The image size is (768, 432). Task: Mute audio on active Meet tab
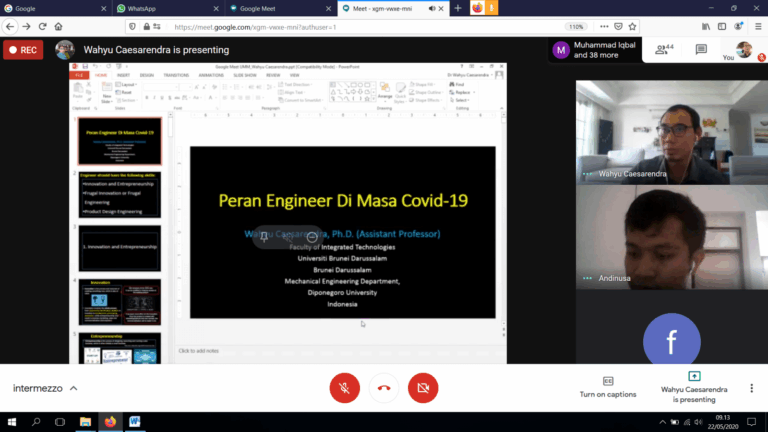pyautogui.click(x=432, y=8)
